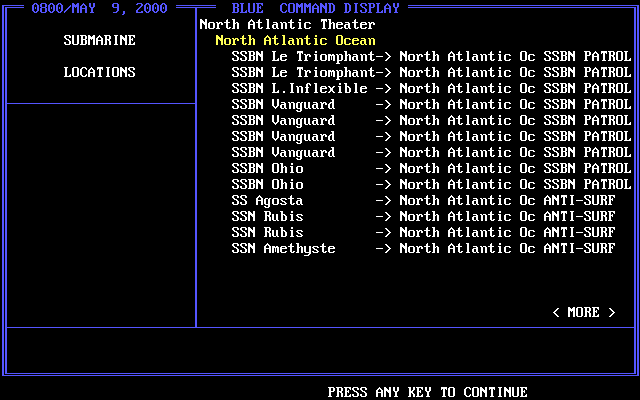Click destination North Atlantic Oc in Amethyste row
640x400 pixels.
coord(467,249)
